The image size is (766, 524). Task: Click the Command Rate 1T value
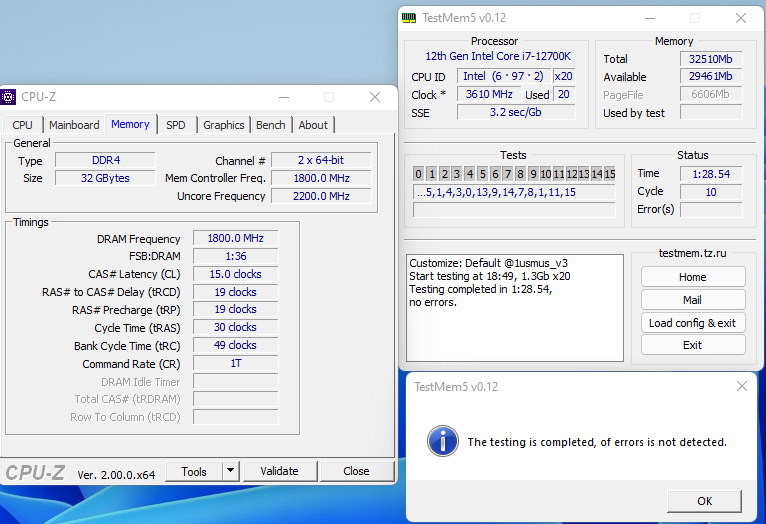[235, 363]
